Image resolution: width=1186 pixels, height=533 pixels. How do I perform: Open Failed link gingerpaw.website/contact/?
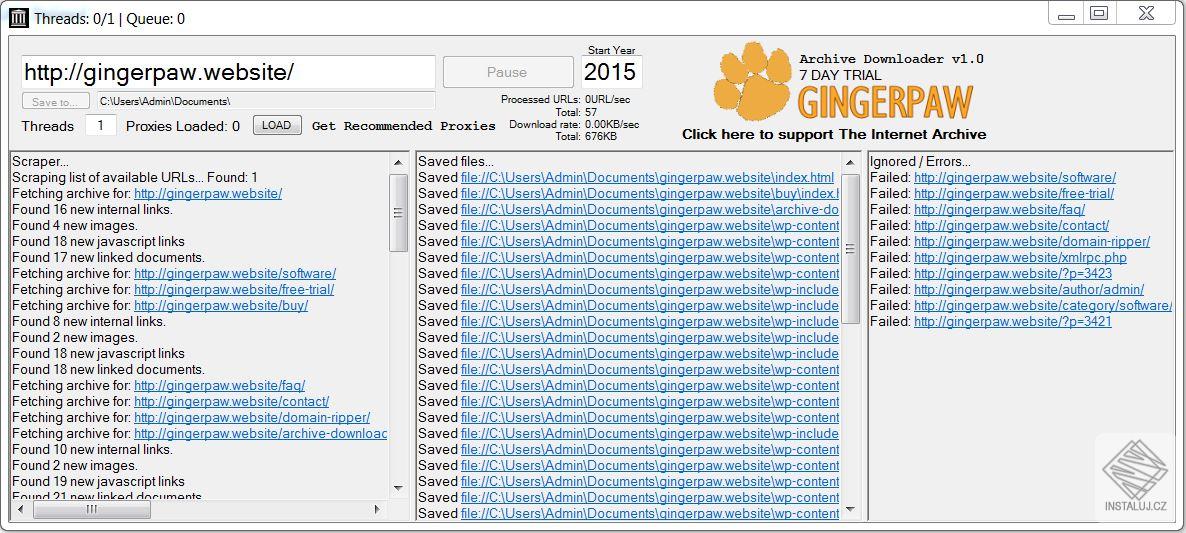[x=1011, y=225]
